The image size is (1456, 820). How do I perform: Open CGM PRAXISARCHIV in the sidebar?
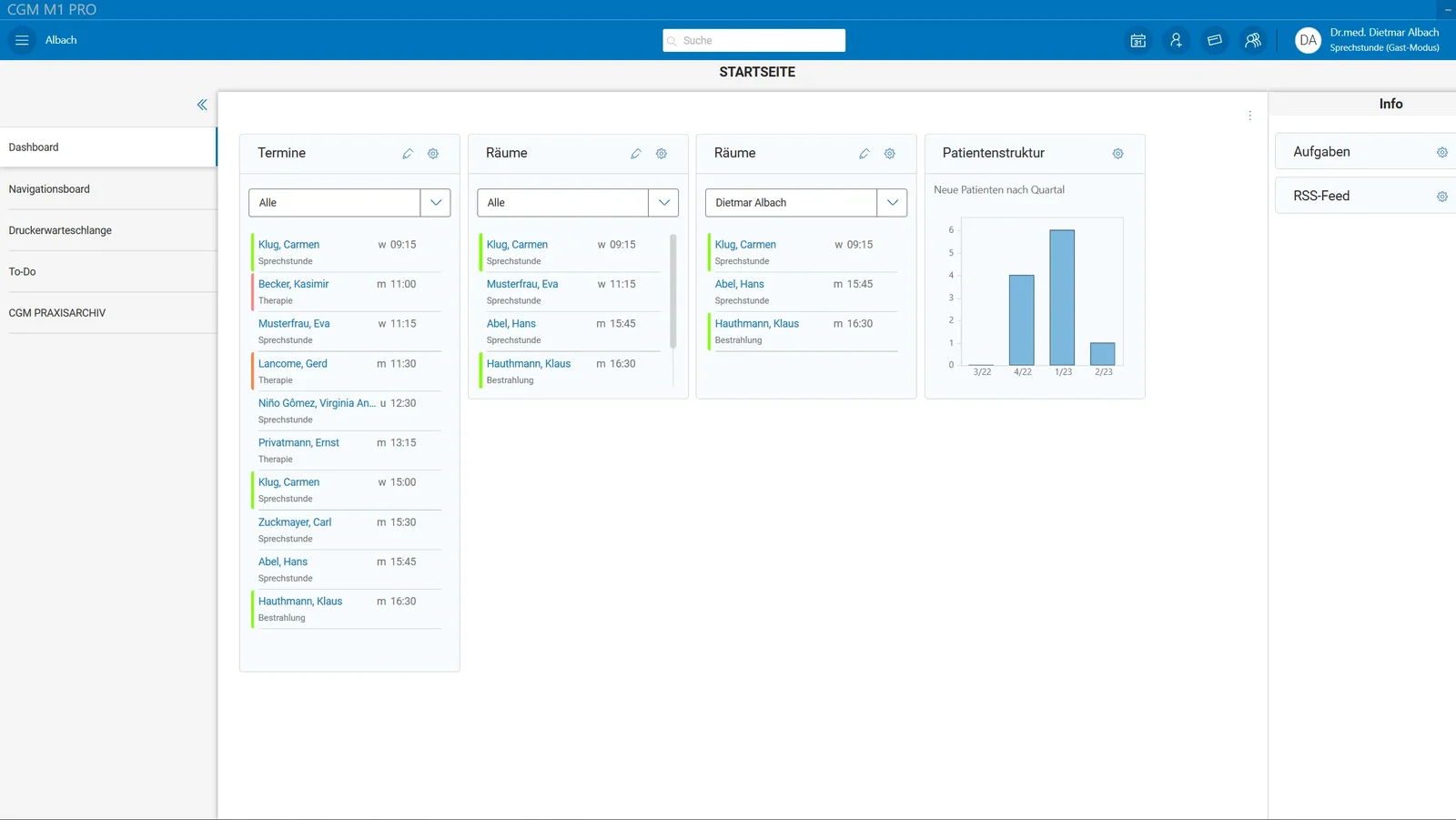pyautogui.click(x=108, y=312)
